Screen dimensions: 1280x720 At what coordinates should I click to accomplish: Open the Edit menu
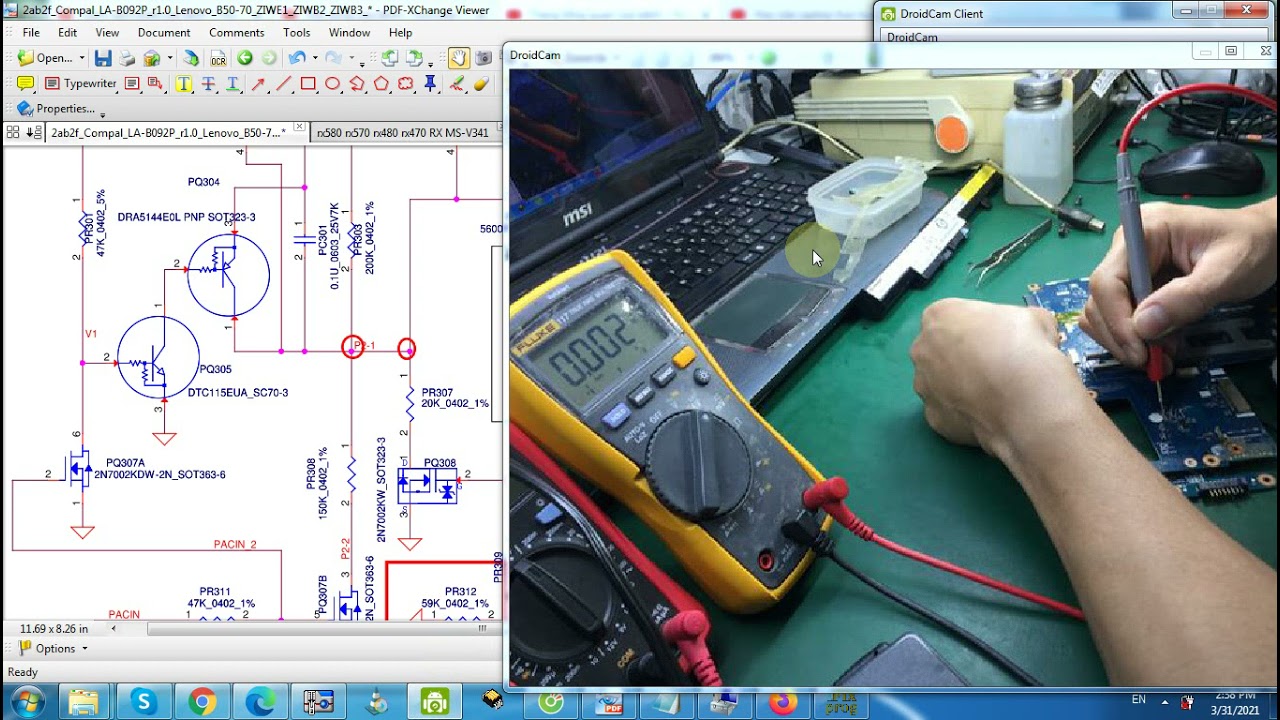coord(67,32)
